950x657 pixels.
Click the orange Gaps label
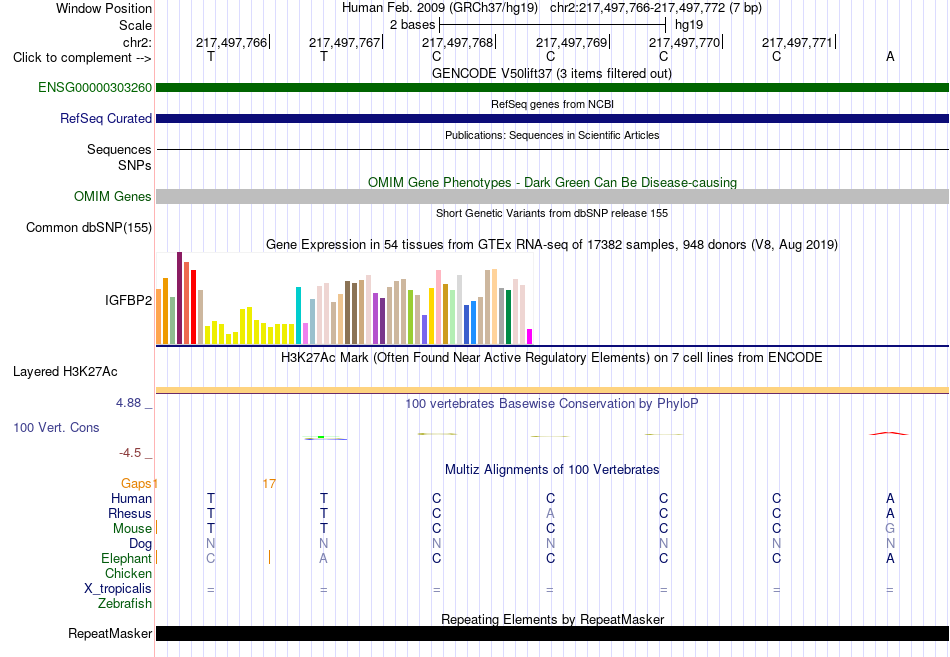coord(136,484)
